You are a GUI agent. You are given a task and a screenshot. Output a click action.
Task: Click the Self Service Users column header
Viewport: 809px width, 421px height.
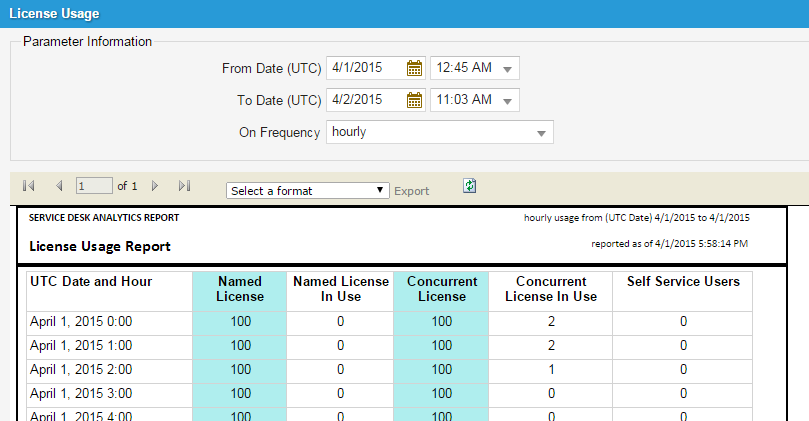pos(683,282)
